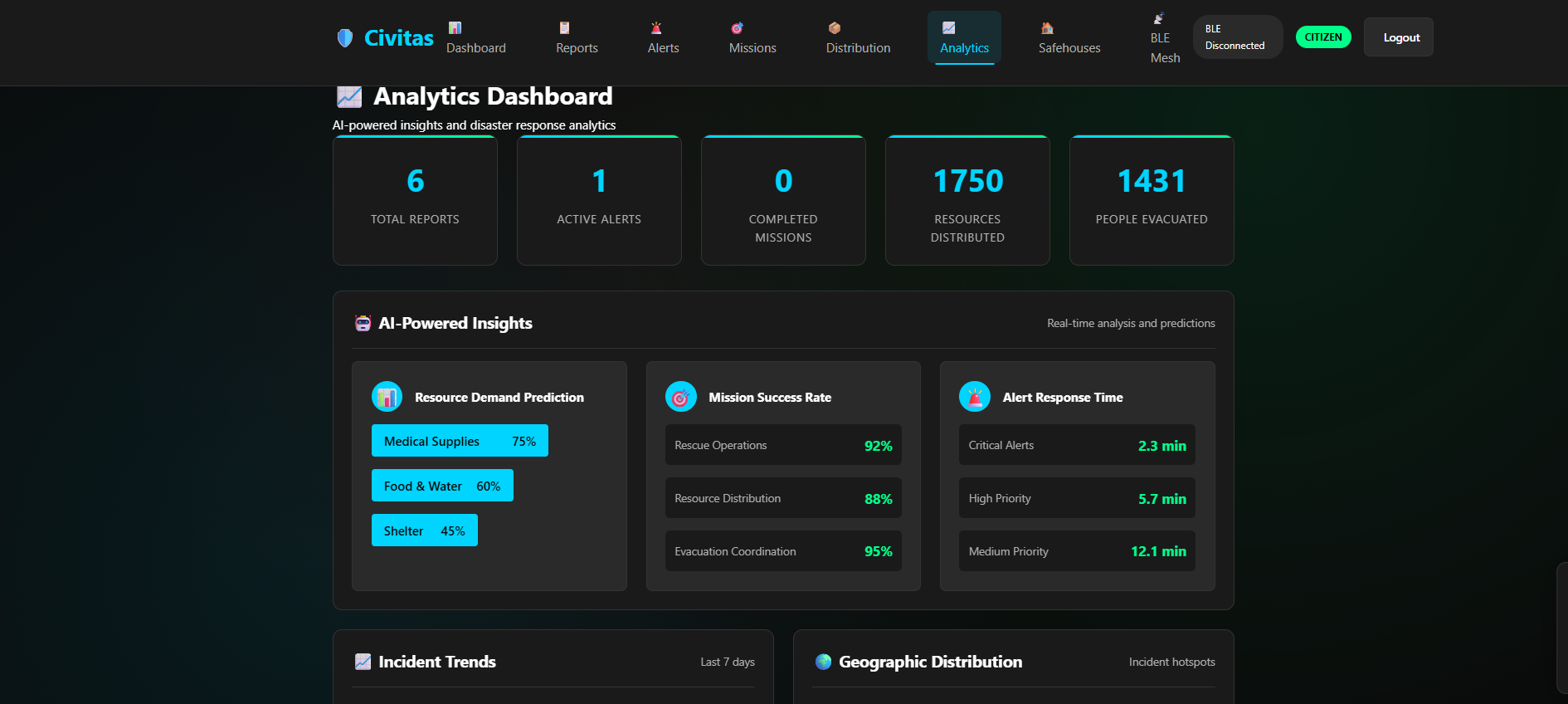The height and width of the screenshot is (704, 1568).
Task: Click the Distribution package icon in navbar
Action: point(834,28)
